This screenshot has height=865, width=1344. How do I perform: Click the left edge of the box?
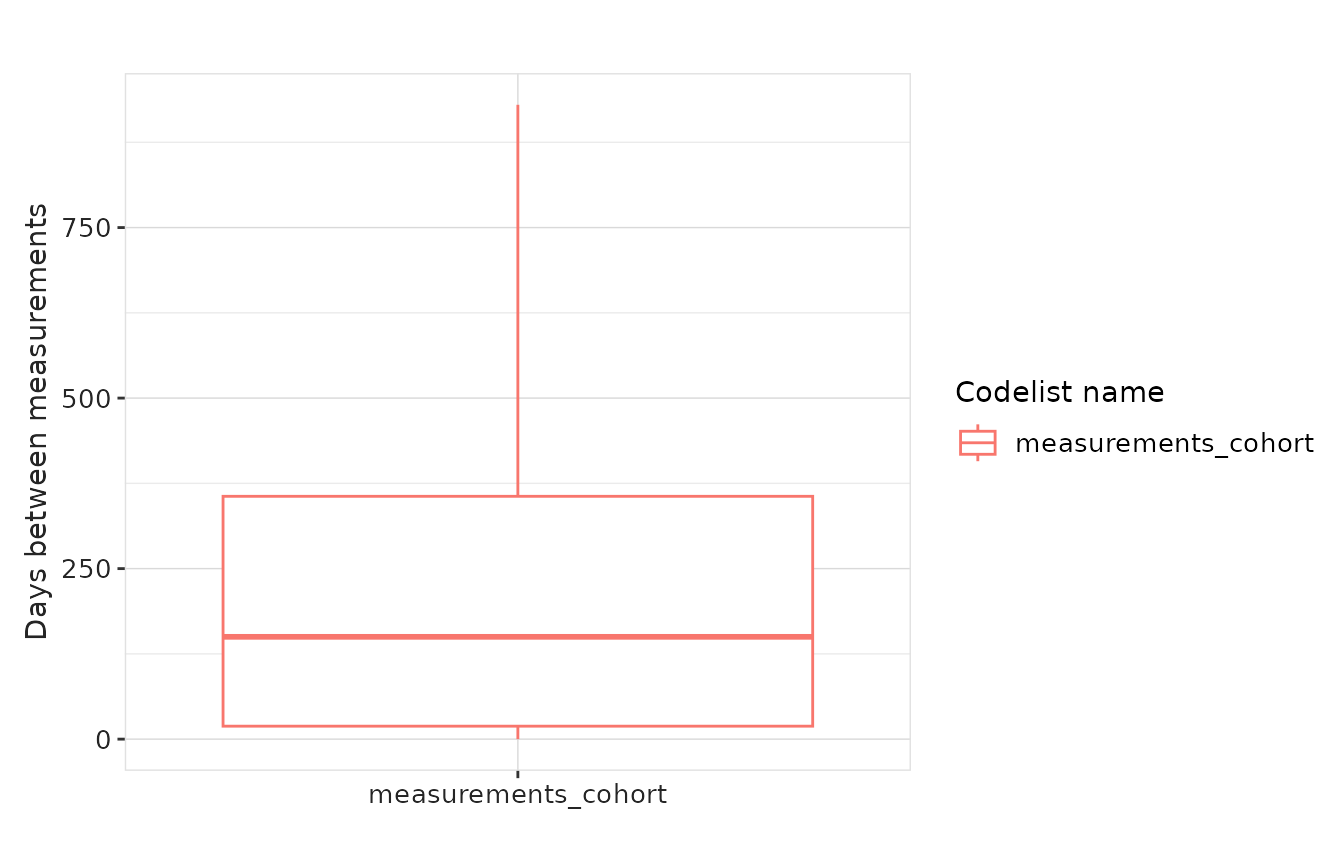coord(223,610)
